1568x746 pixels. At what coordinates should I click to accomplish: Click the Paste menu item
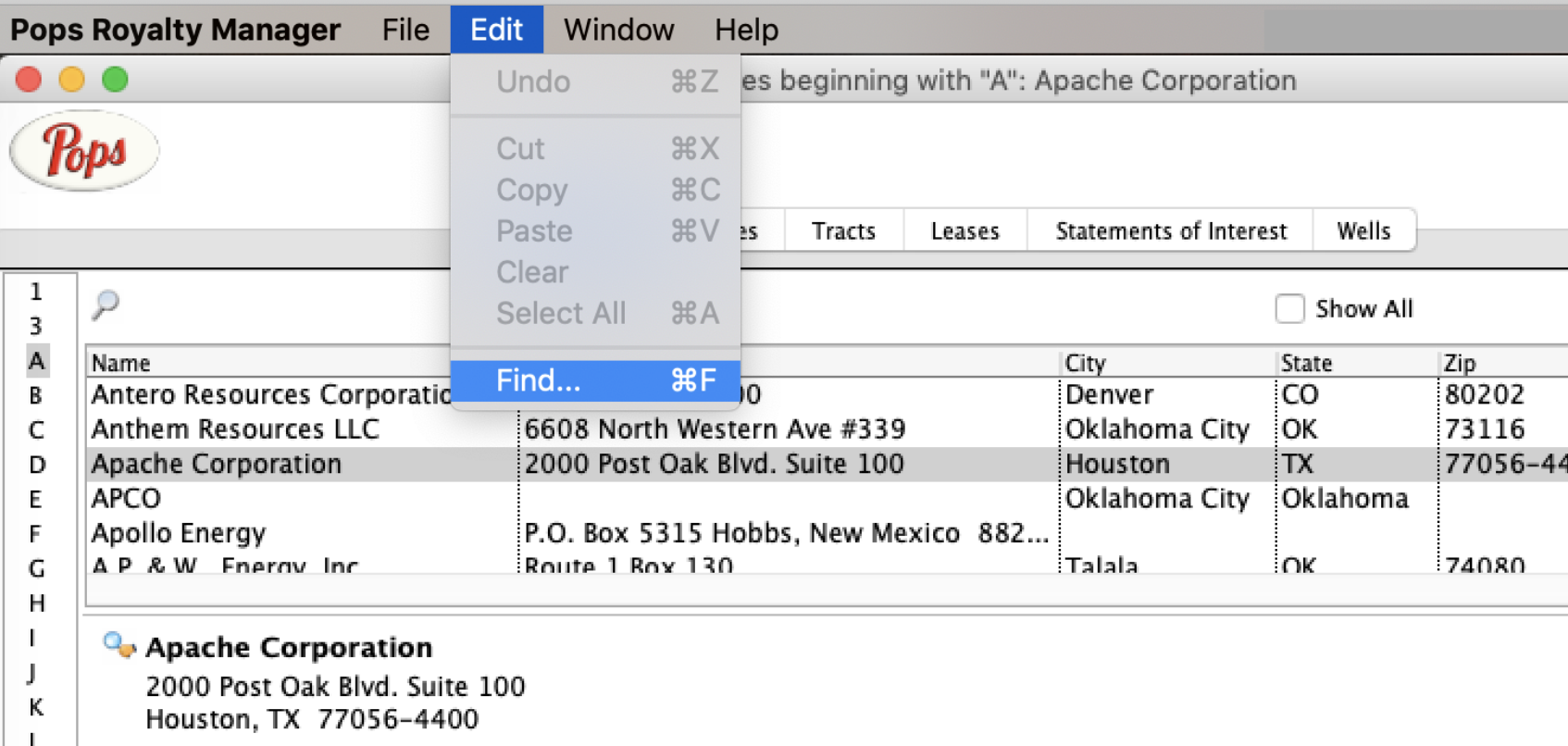(595, 230)
